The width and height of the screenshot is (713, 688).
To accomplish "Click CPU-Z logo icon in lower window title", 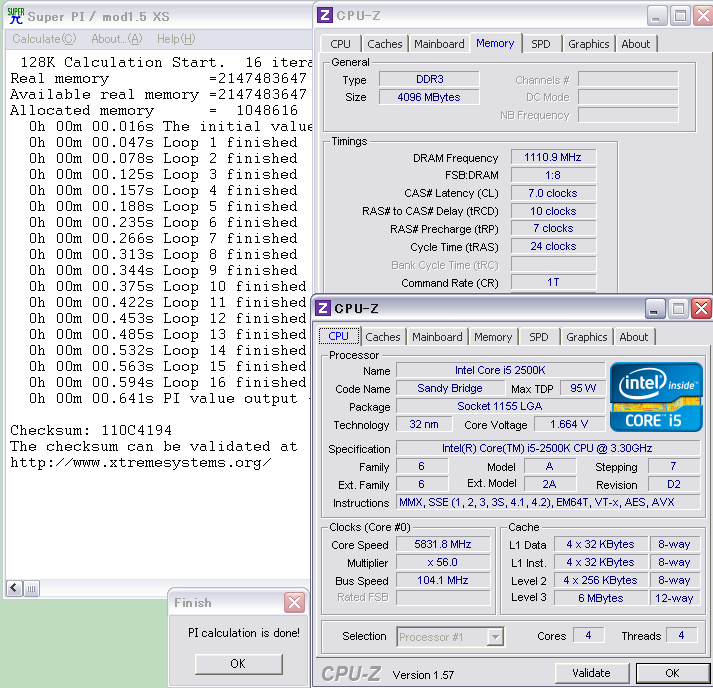I will 323,308.
